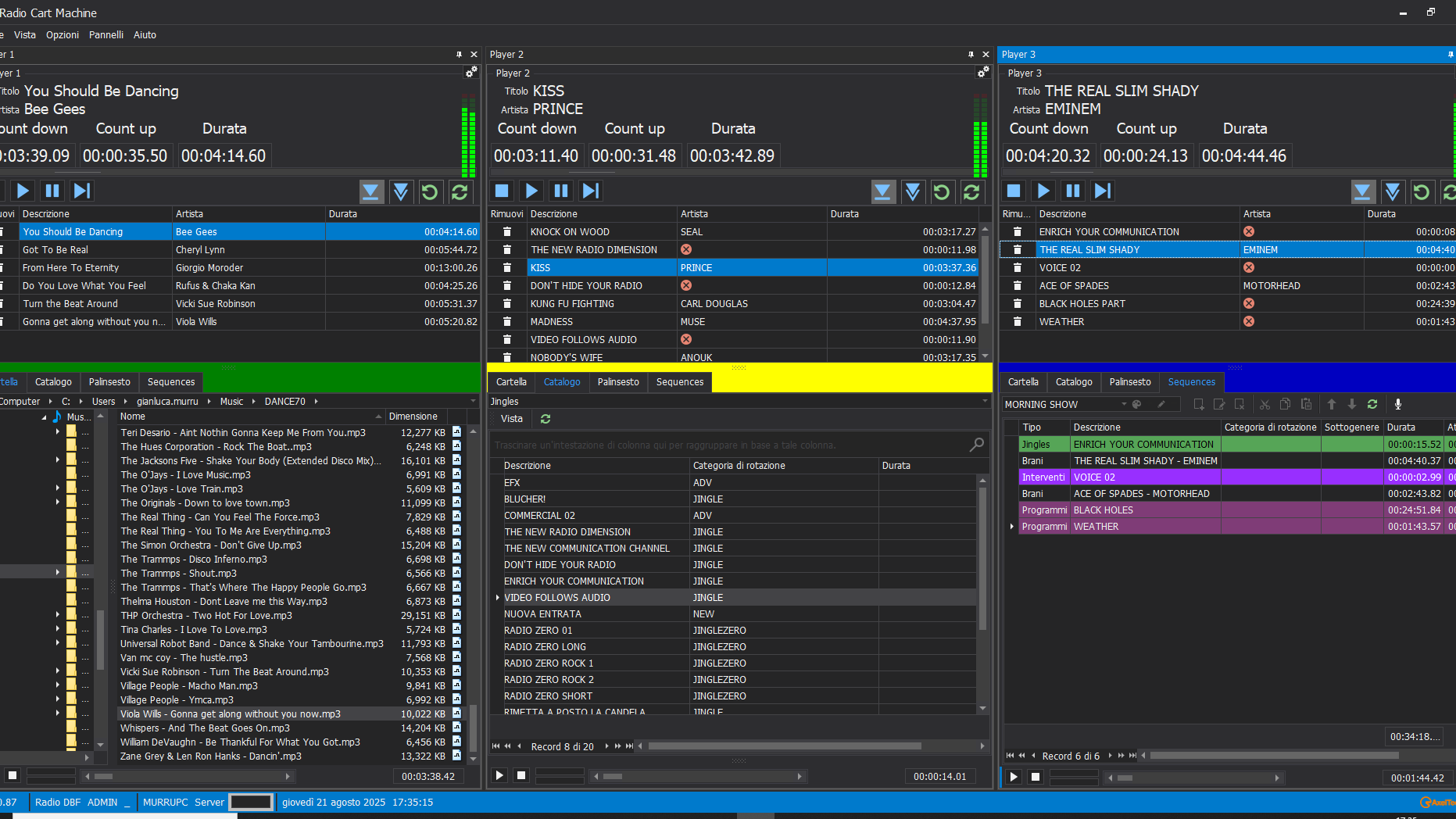Play preview in Player 2 bottom bar
The width and height of the screenshot is (1456, 819).
pyautogui.click(x=499, y=775)
